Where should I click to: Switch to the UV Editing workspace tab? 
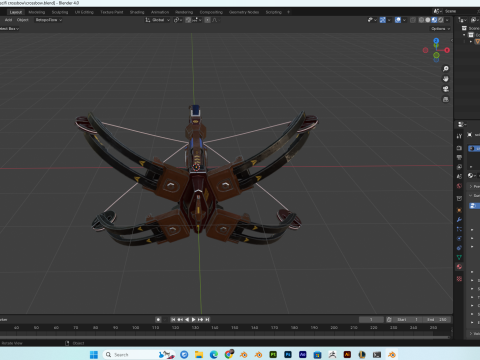point(84,12)
